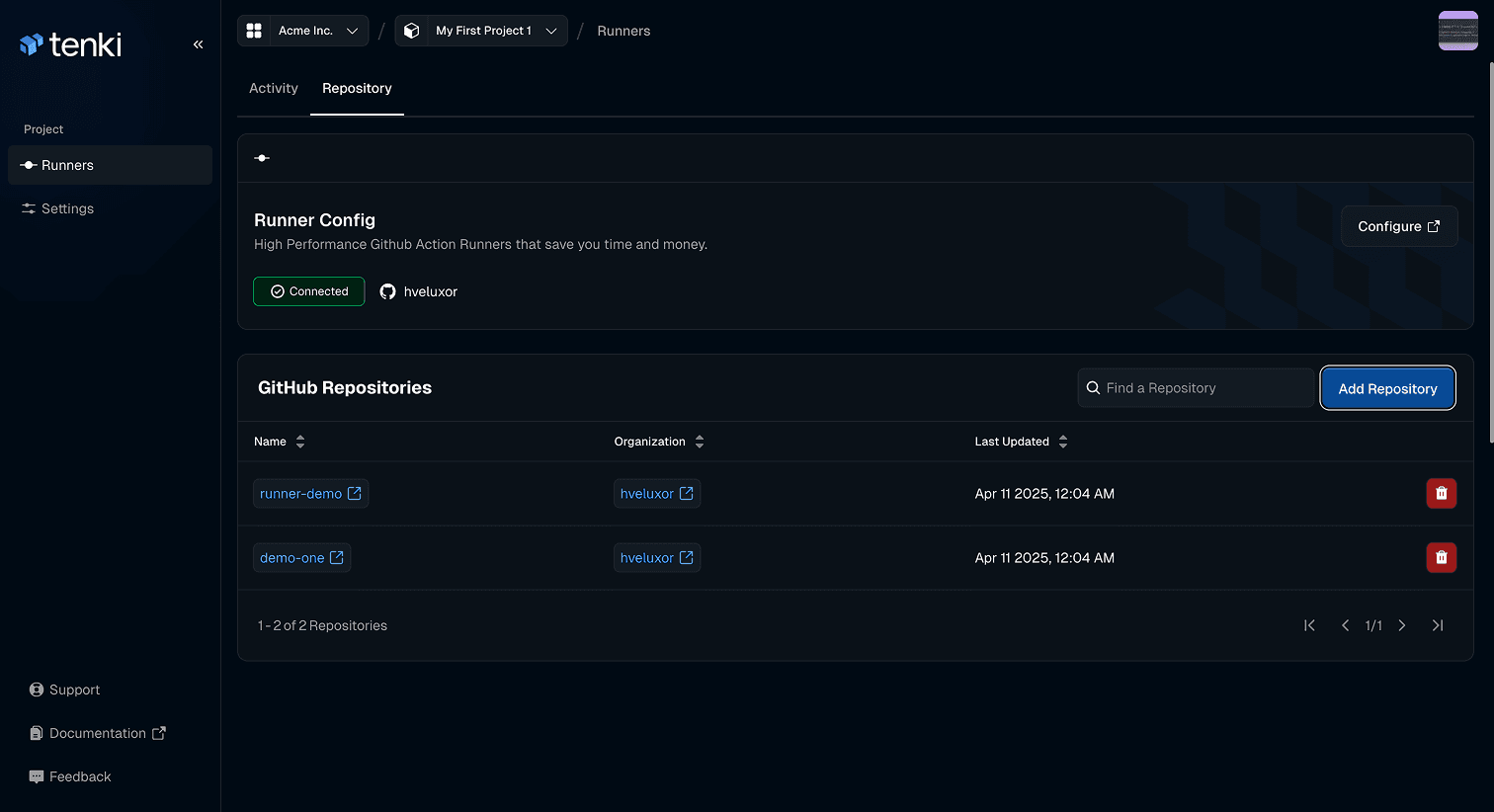Click the Add Repository button
The image size is (1494, 812).
click(1387, 388)
